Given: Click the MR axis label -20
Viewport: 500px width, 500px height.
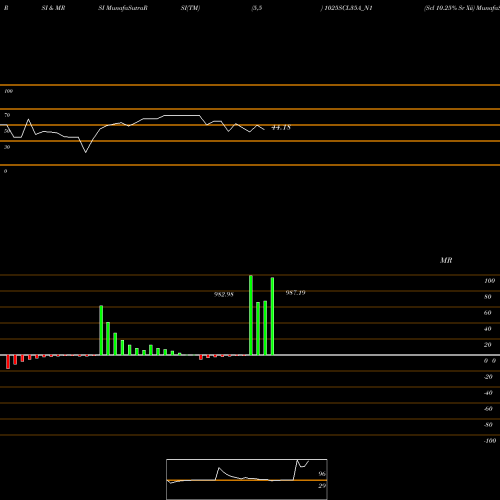Looking at the screenshot, I should pos(488,377).
